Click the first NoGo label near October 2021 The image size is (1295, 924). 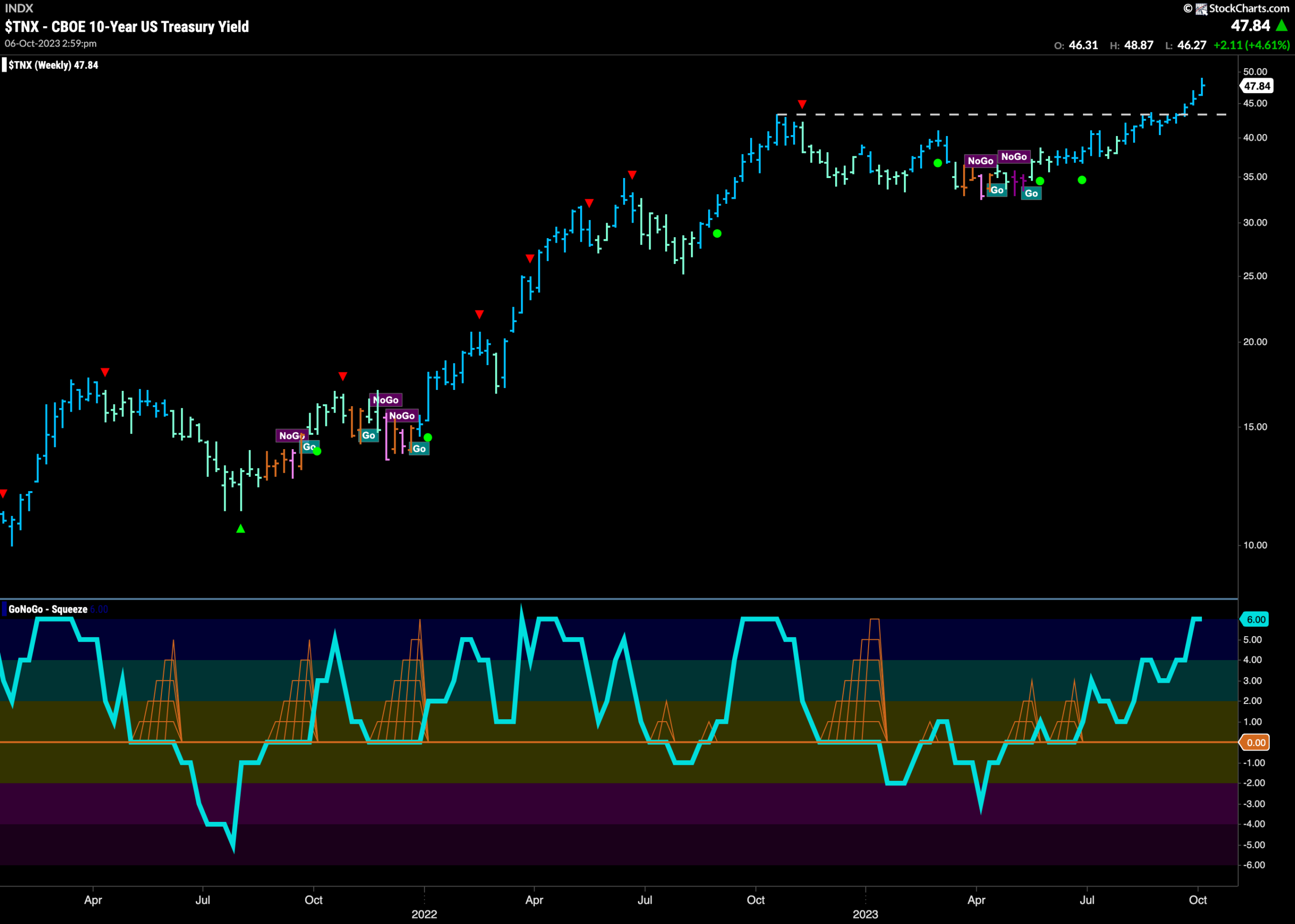291,436
